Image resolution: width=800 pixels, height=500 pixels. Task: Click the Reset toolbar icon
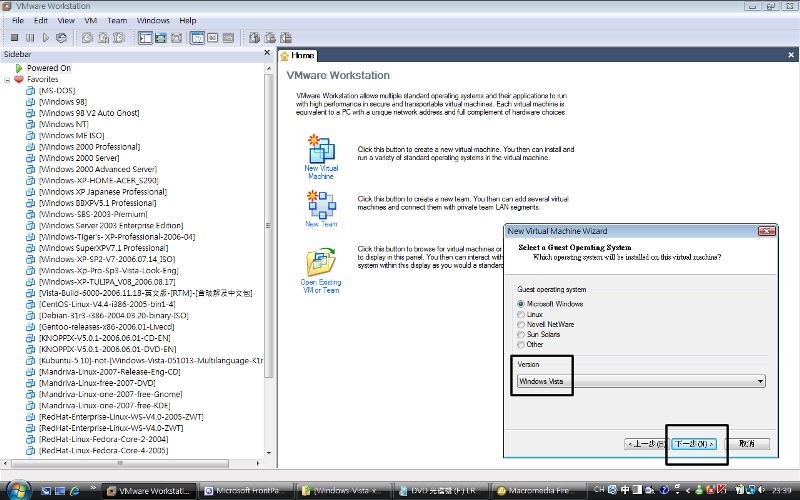[61, 38]
